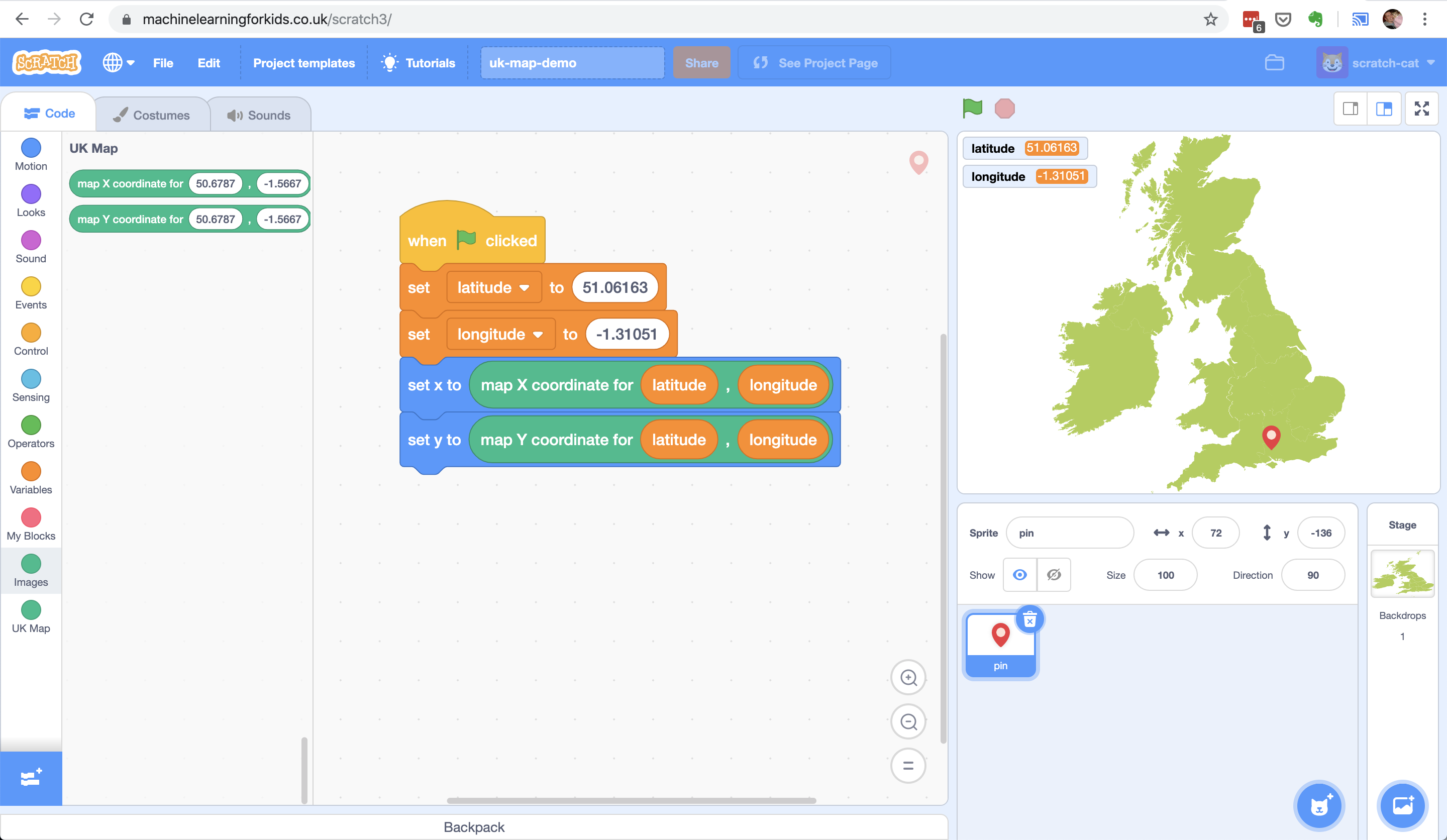The height and width of the screenshot is (840, 1447).
Task: Open the latitude variable dropdown in set block
Action: pyautogui.click(x=524, y=288)
